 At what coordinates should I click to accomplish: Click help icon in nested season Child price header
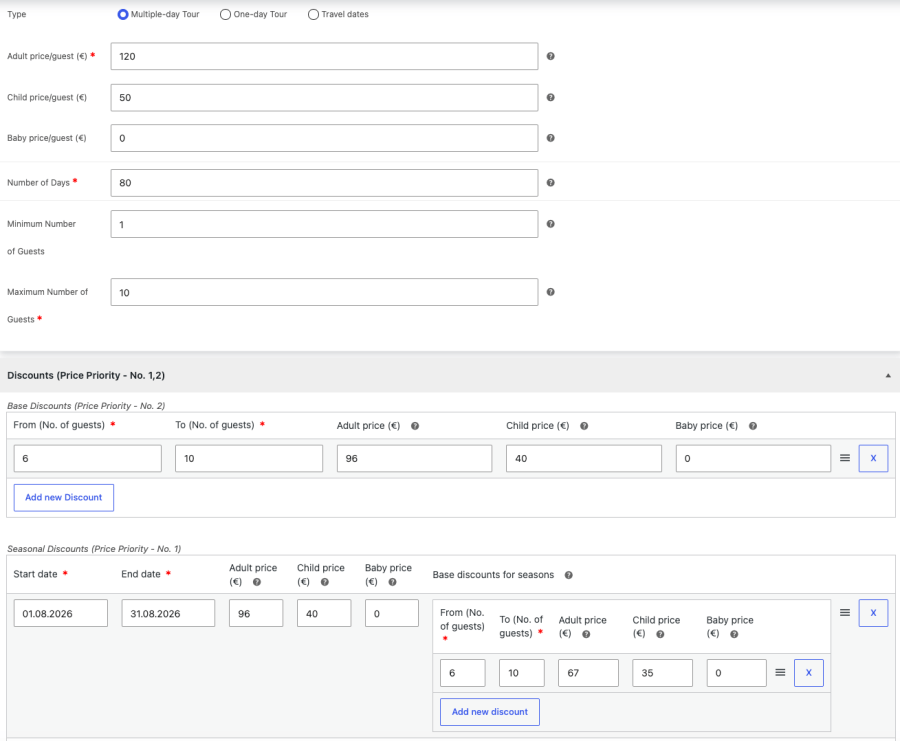click(660, 634)
